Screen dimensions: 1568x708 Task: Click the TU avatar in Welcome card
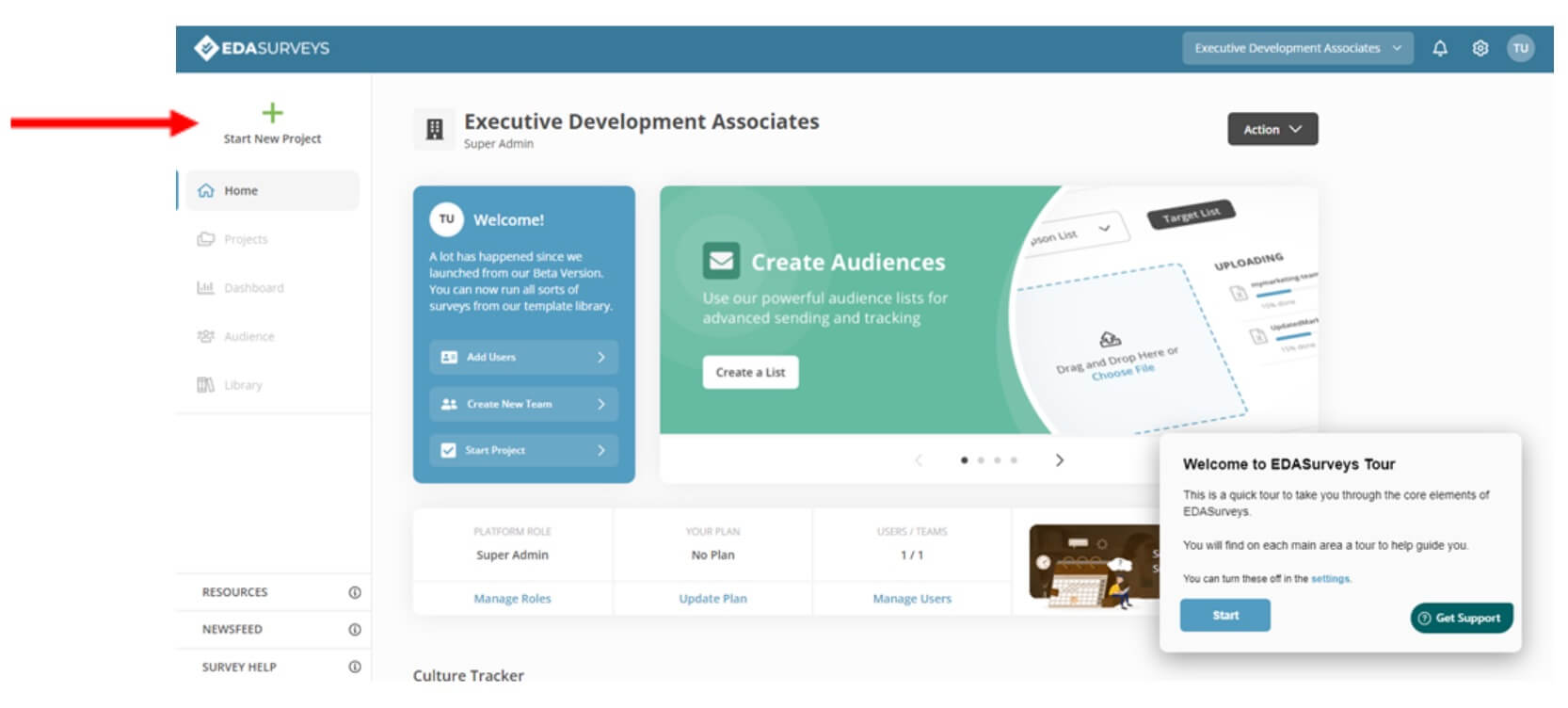point(446,219)
